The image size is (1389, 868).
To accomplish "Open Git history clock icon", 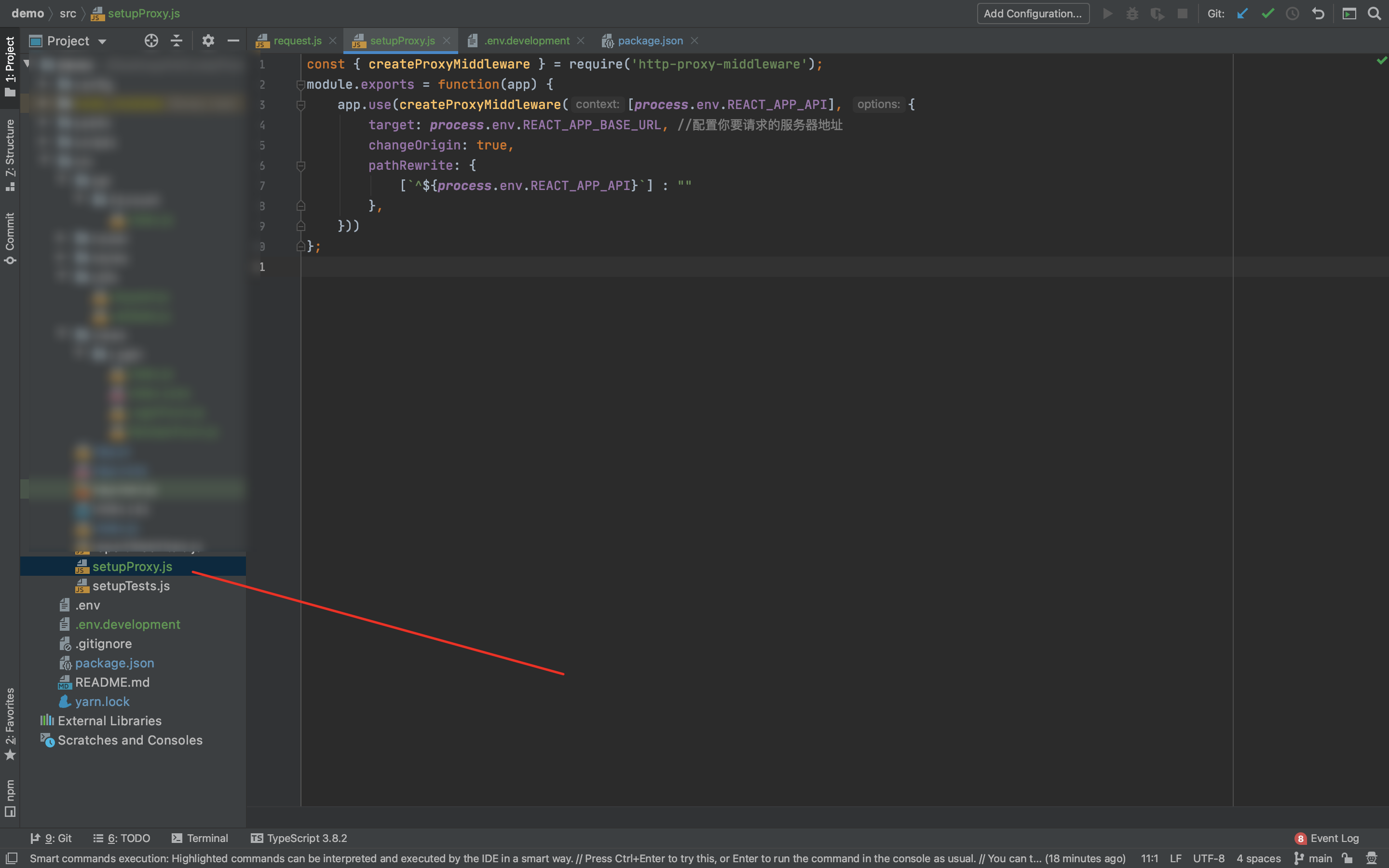I will pyautogui.click(x=1293, y=14).
